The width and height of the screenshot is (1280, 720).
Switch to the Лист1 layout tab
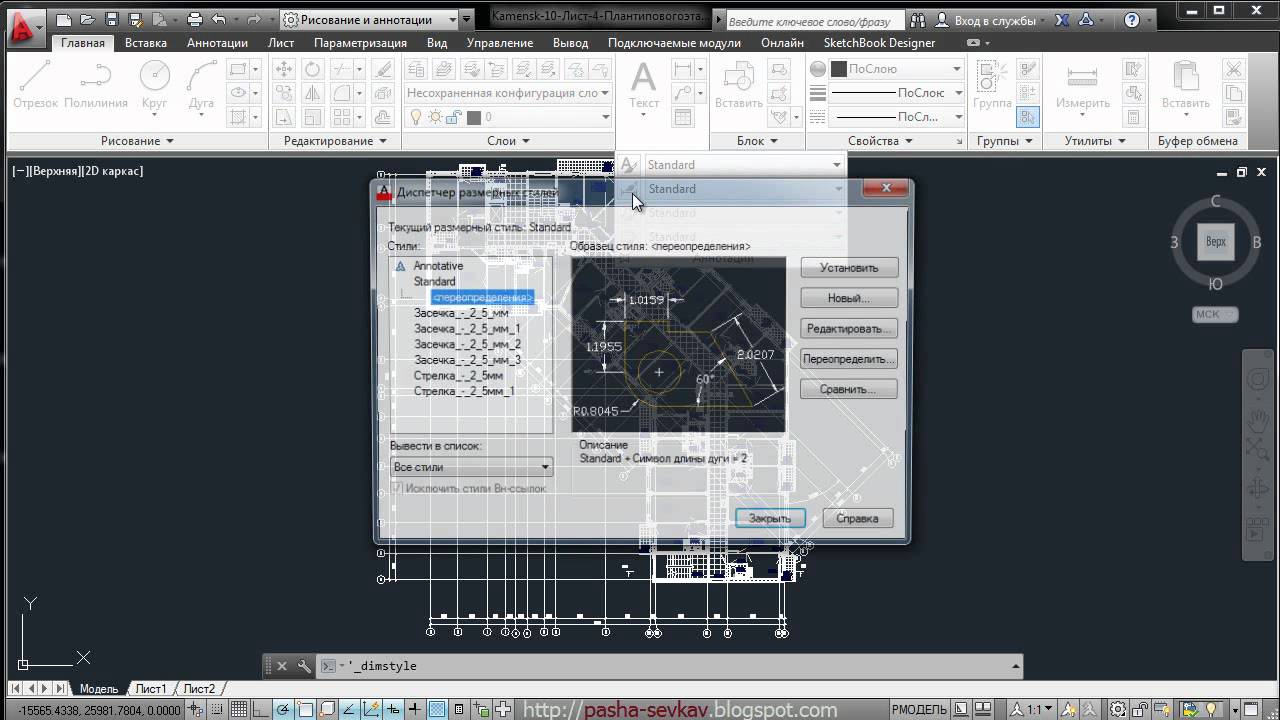pos(151,689)
